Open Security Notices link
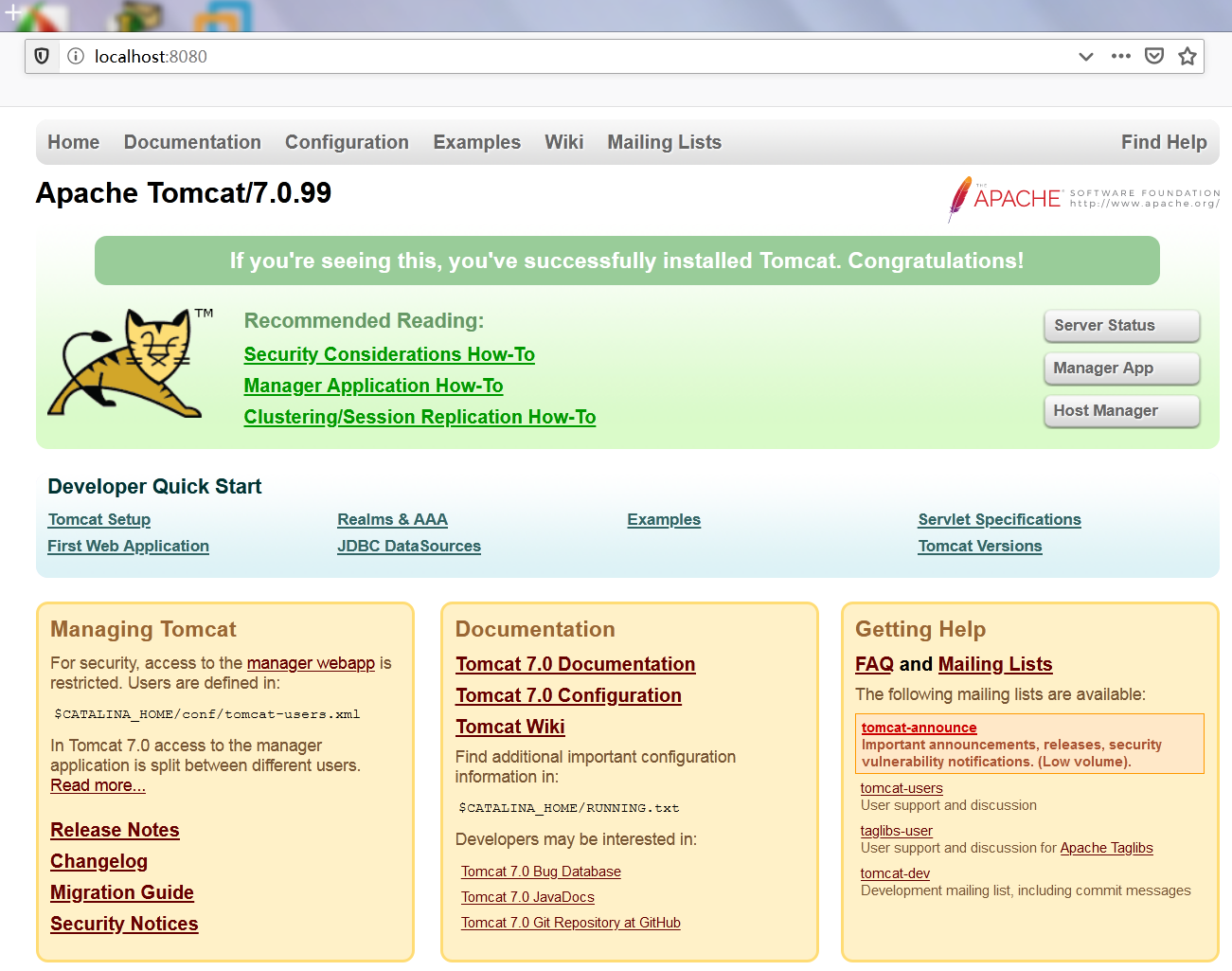 click(124, 924)
